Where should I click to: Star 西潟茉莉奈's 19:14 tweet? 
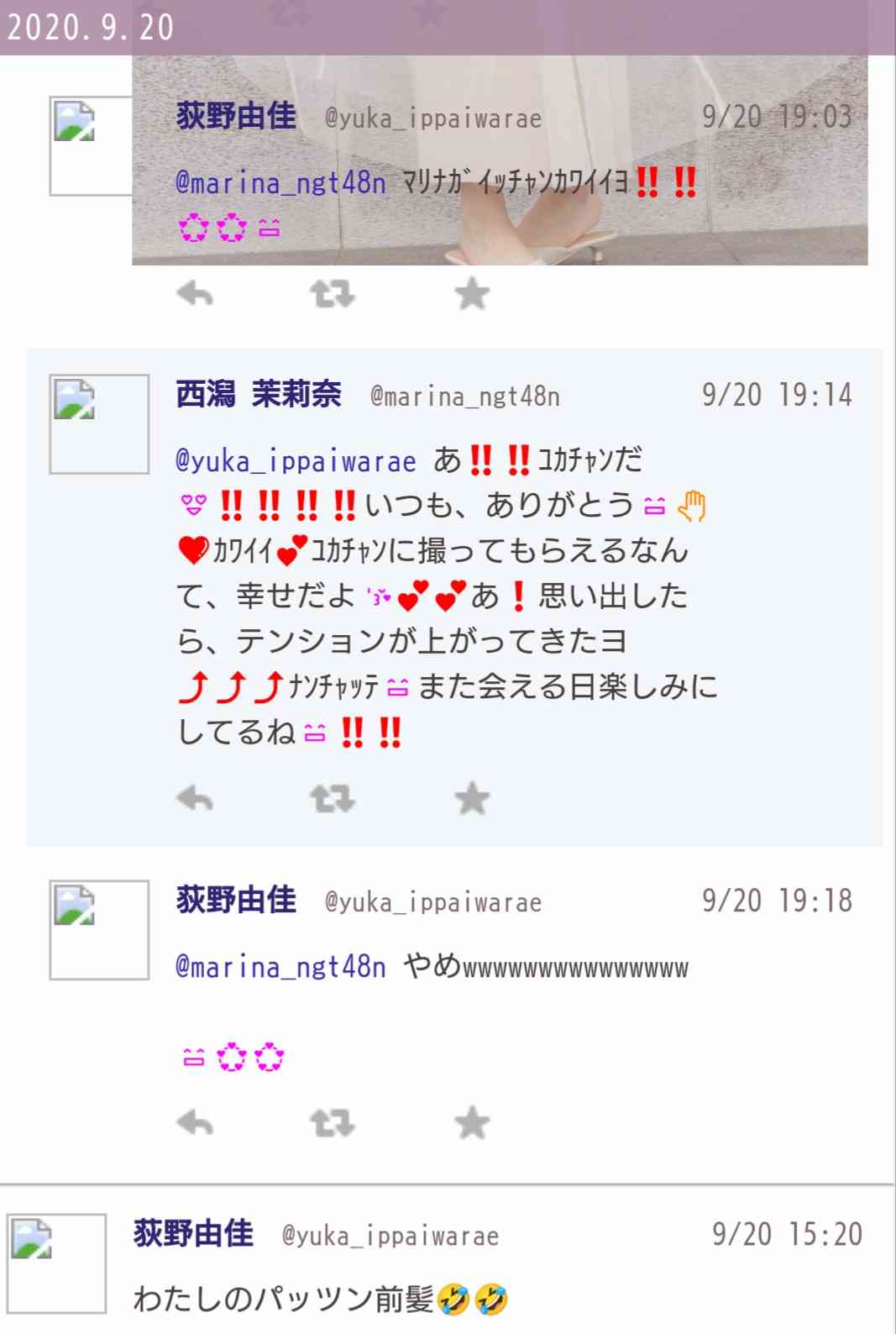[472, 799]
